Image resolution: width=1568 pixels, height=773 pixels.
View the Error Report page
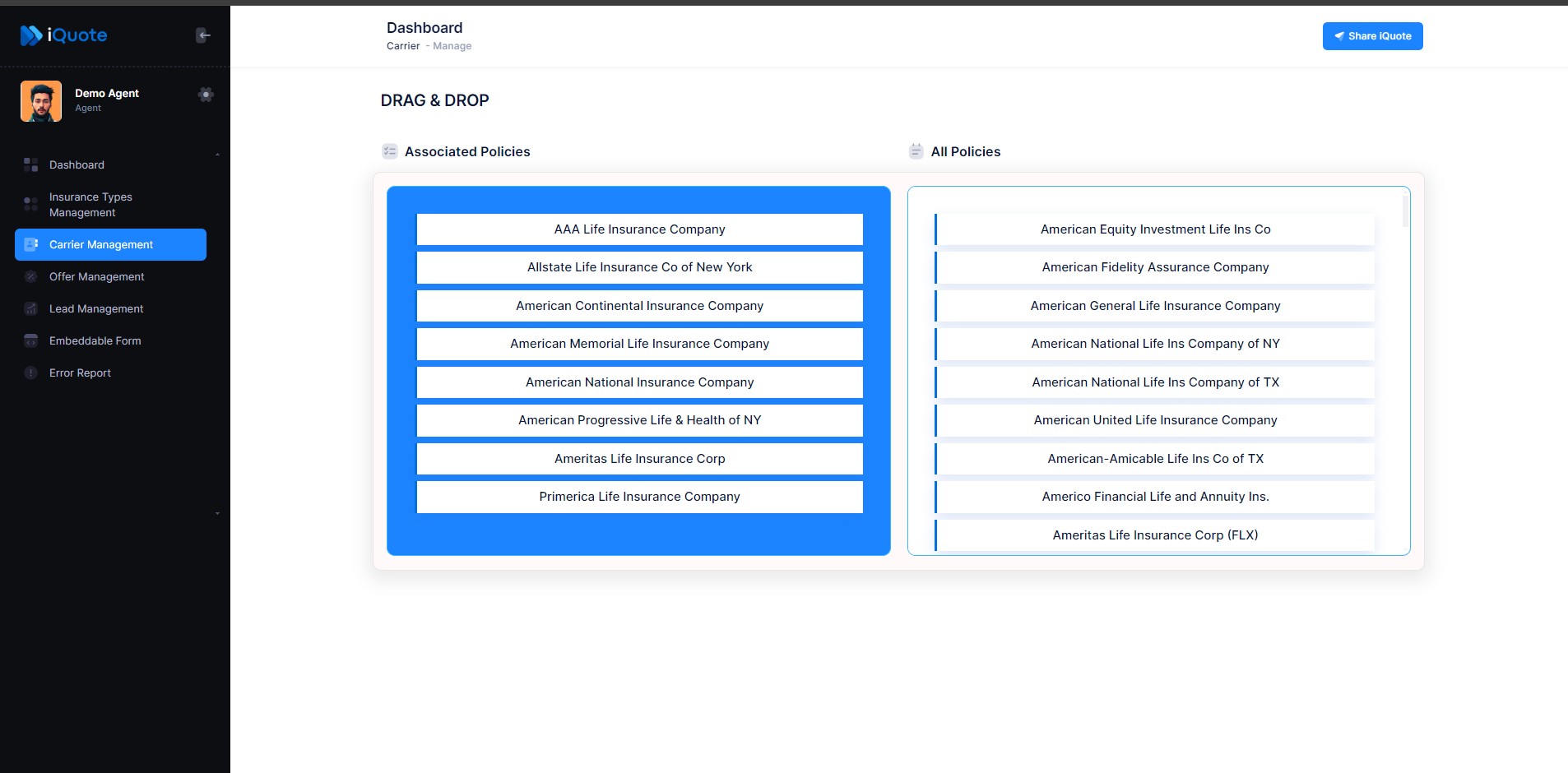110,373
